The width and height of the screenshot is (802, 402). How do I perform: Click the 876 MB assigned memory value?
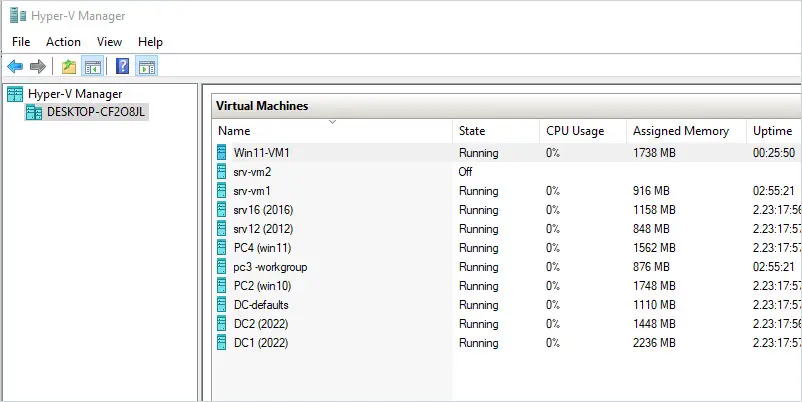[651, 266]
